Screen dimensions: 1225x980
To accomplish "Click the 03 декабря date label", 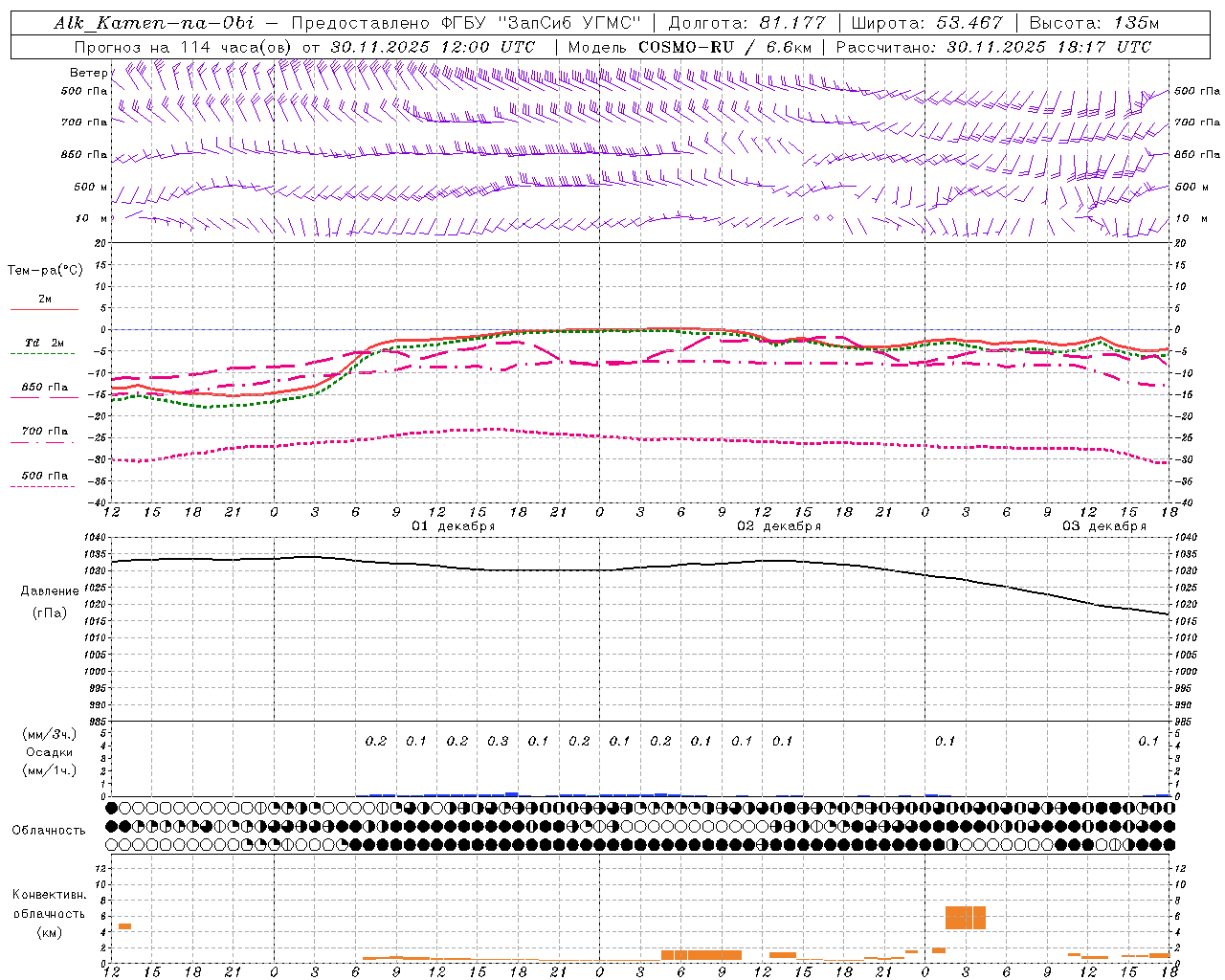I will pyautogui.click(x=1104, y=526).
